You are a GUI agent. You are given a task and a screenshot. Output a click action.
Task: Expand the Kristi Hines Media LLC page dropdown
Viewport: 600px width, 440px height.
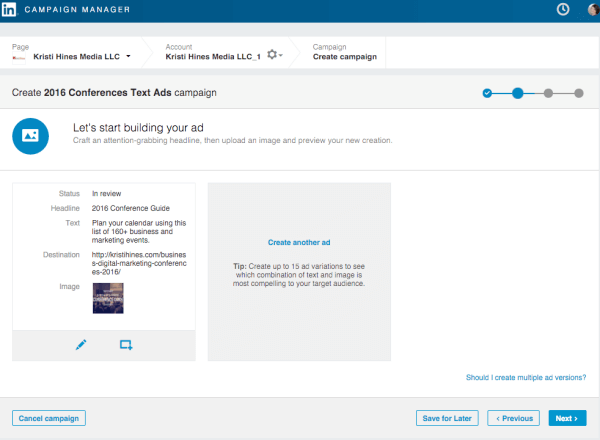[x=128, y=57]
